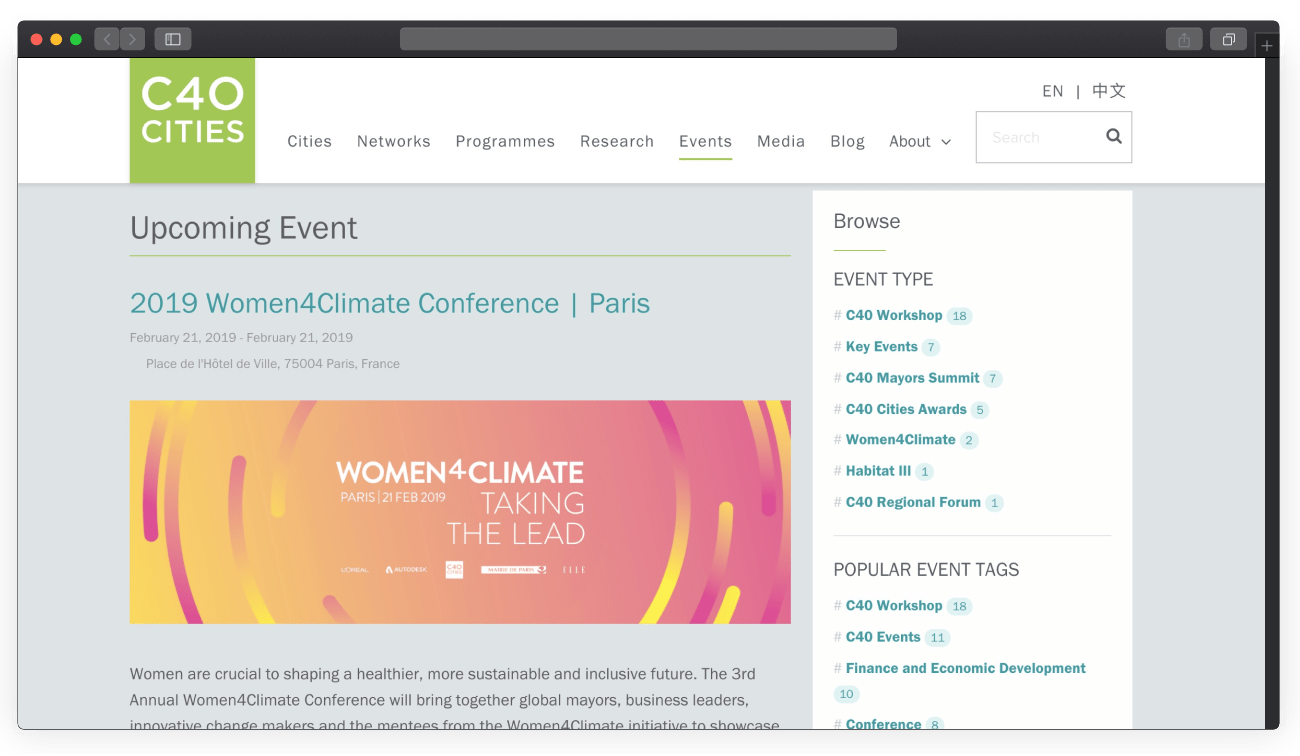The width and height of the screenshot is (1300, 756).
Task: Open the Research menu item
Action: (617, 142)
